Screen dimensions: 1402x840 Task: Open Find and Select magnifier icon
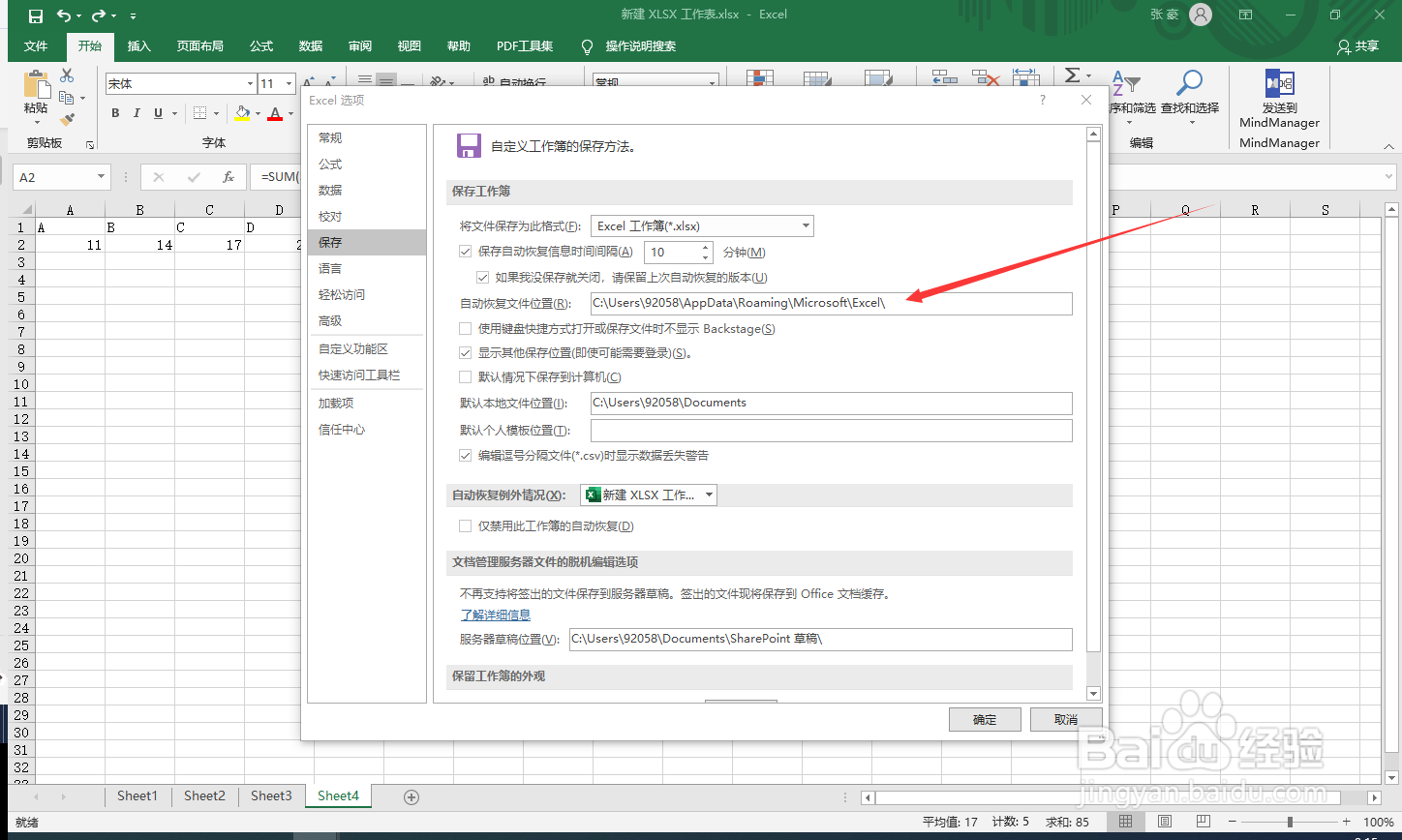pos(1190,84)
